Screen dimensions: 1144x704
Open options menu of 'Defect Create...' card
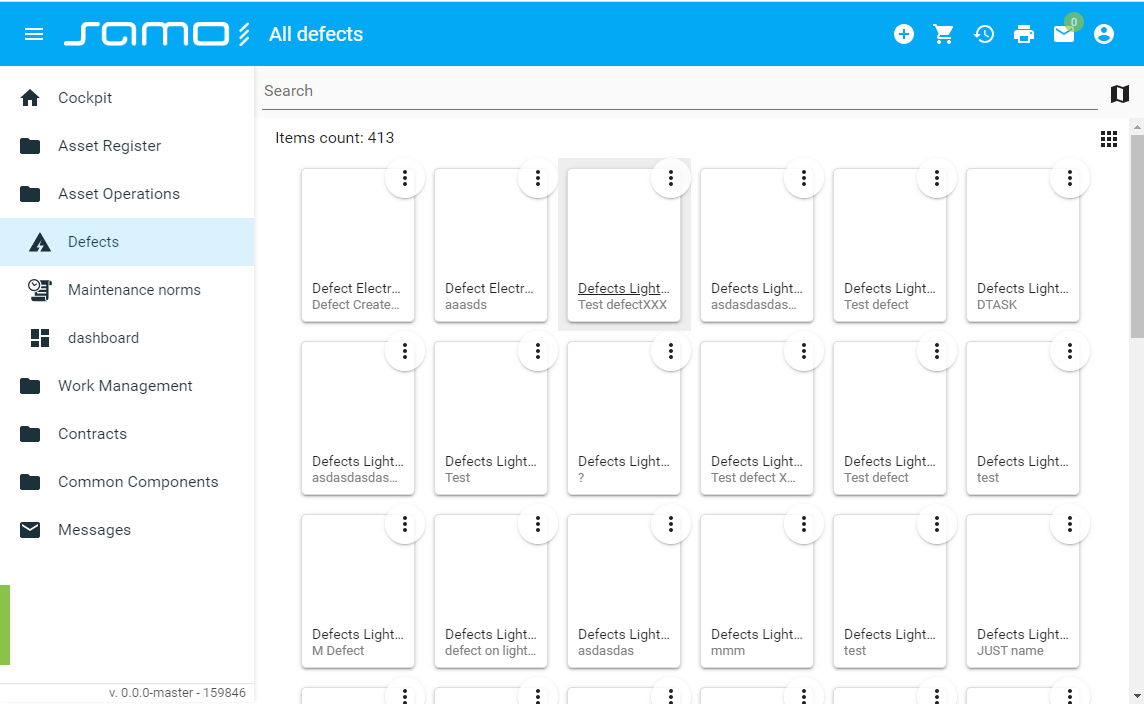[x=404, y=178]
